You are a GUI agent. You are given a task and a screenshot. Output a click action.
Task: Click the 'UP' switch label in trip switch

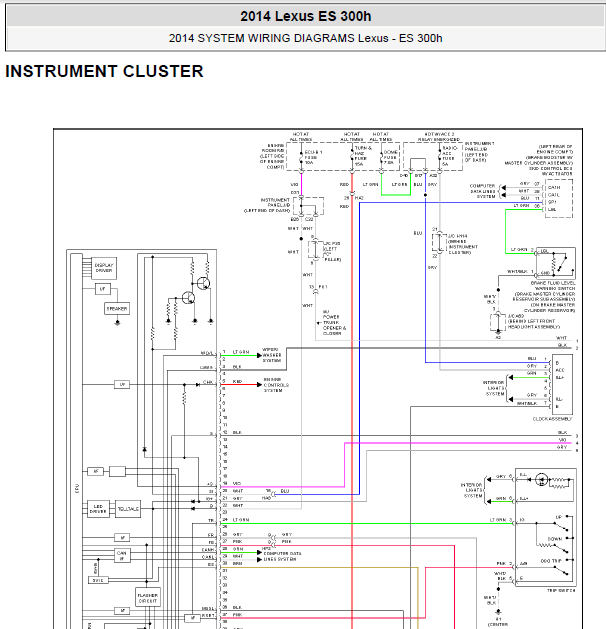click(x=559, y=517)
